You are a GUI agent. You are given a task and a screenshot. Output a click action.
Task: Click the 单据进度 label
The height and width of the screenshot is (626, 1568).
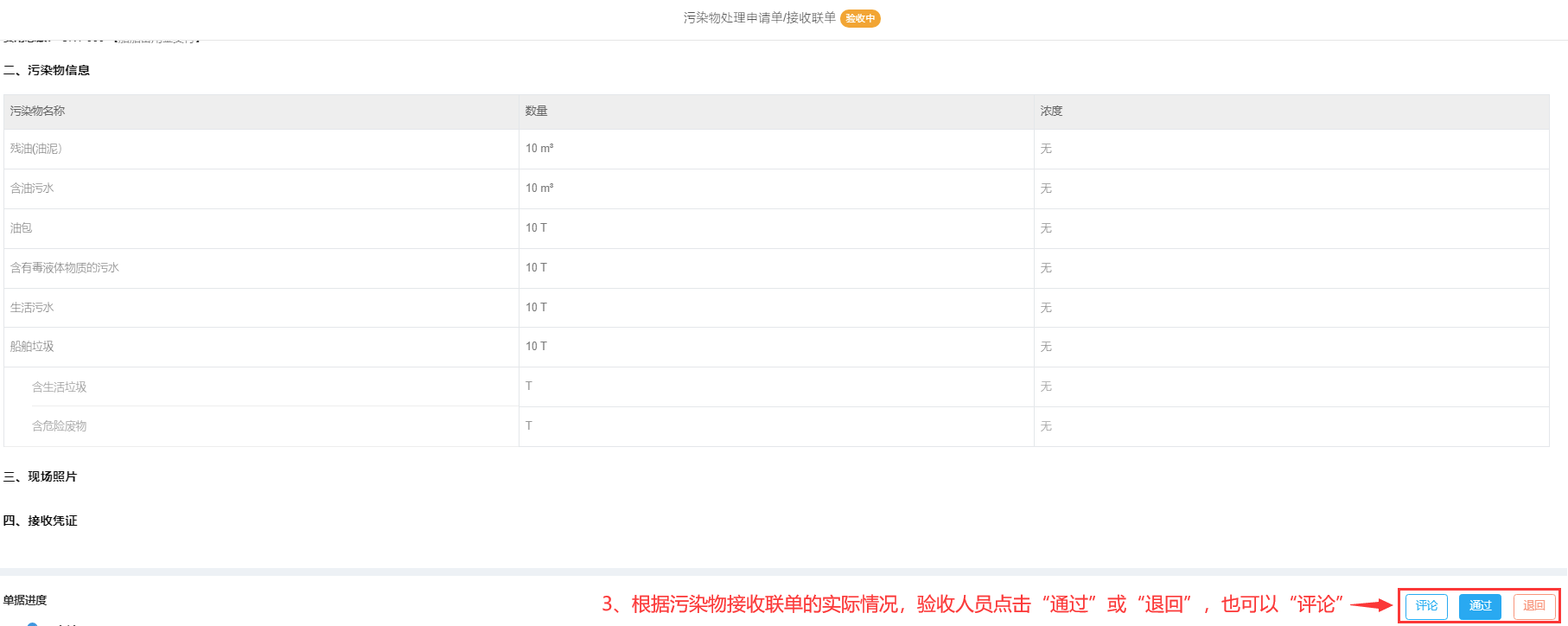[x=25, y=600]
